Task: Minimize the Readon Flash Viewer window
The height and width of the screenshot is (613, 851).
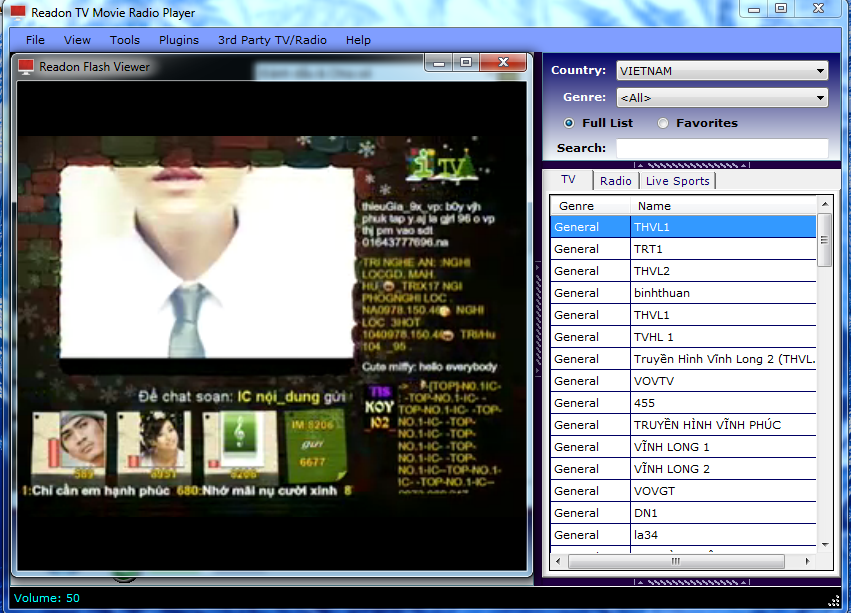Action: [x=439, y=62]
